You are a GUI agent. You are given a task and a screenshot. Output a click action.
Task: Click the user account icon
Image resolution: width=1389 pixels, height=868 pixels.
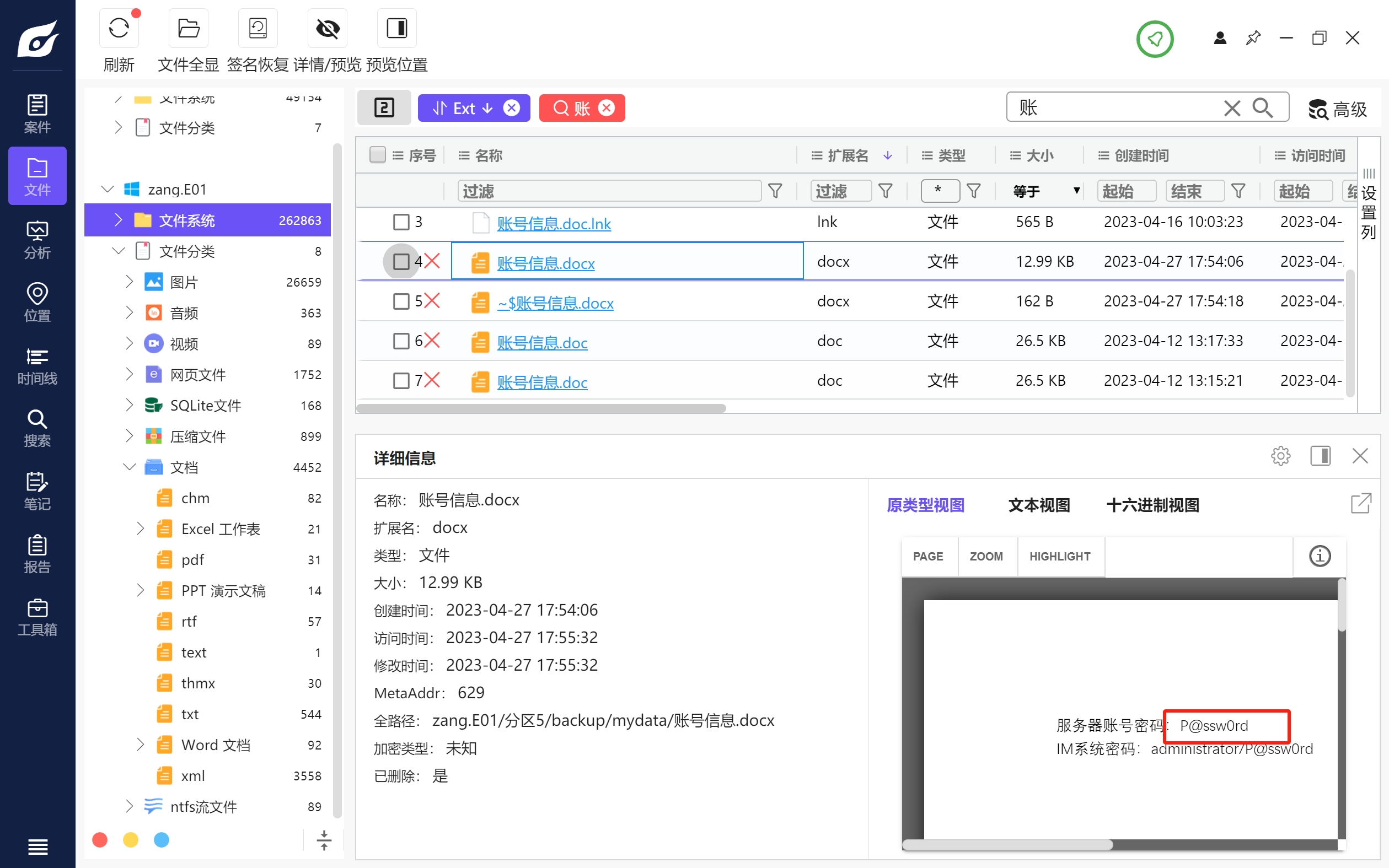1220,38
